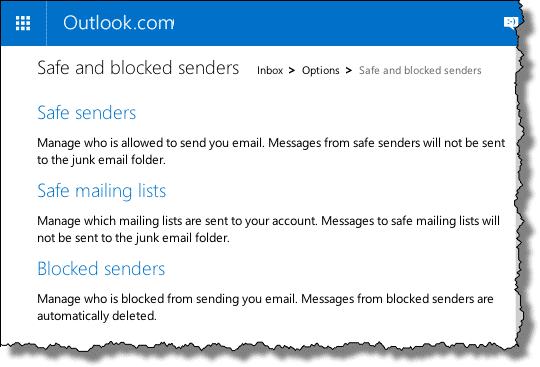The width and height of the screenshot is (540, 367).
Task: Click 'not be sent to the junk email folder.'
Action: coord(133,238)
